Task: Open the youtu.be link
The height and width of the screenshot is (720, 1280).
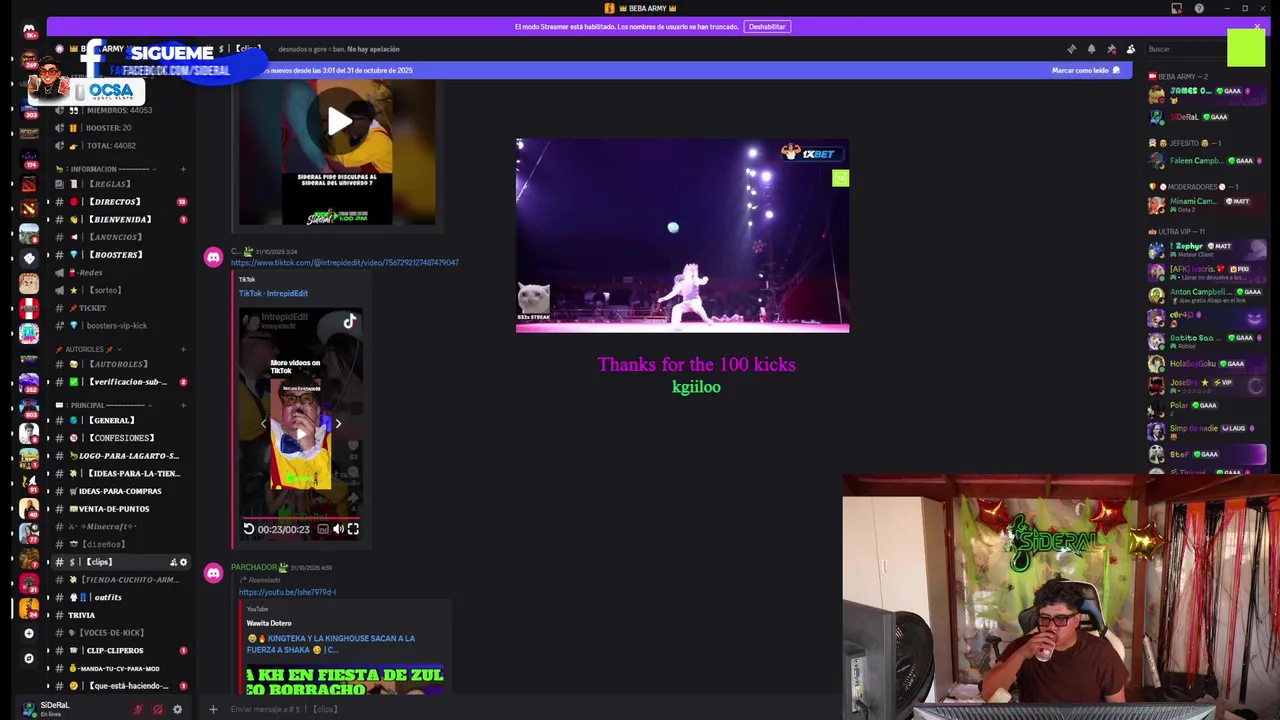Action: pos(287,592)
